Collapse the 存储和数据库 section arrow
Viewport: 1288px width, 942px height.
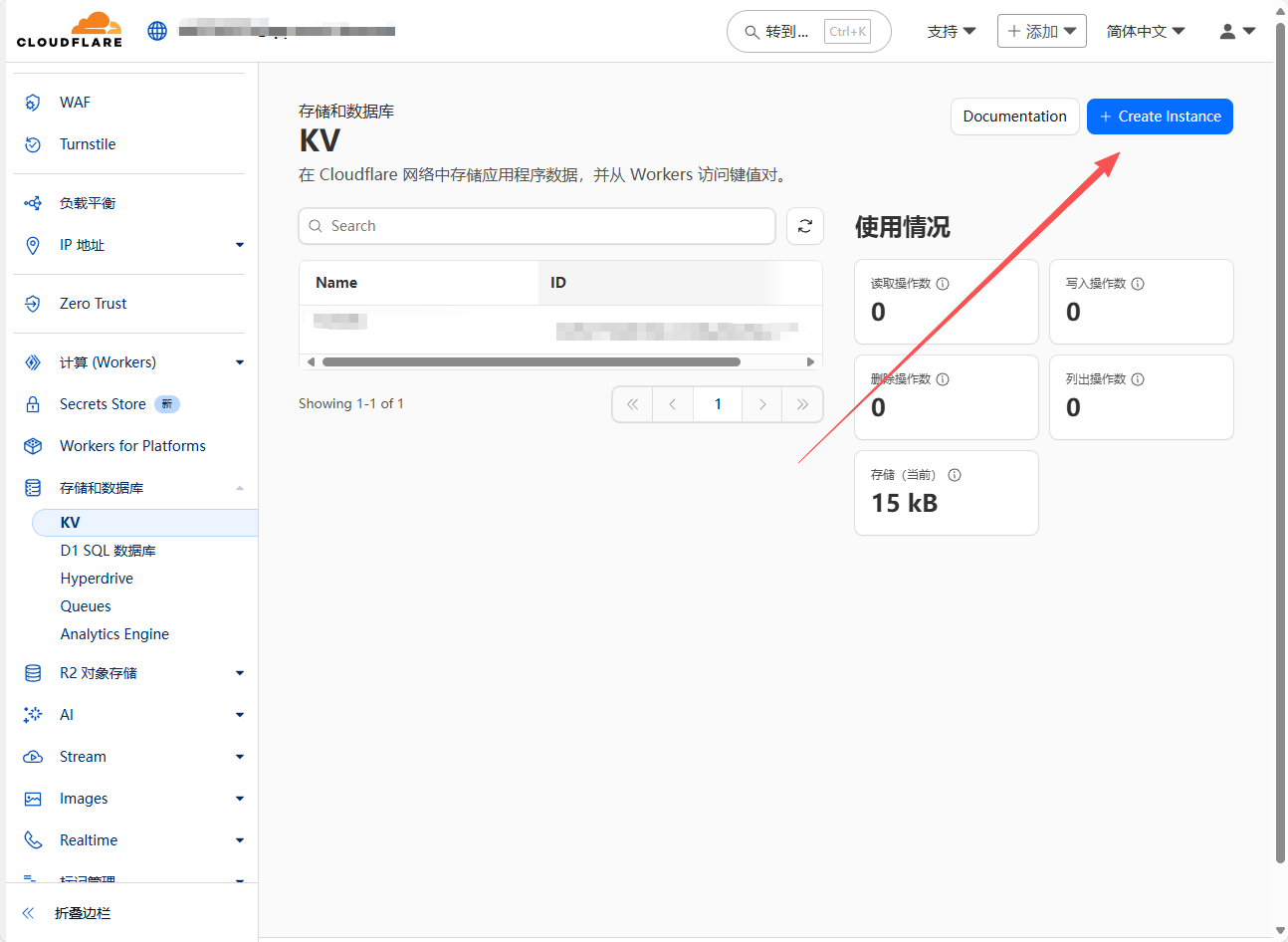pos(240,488)
